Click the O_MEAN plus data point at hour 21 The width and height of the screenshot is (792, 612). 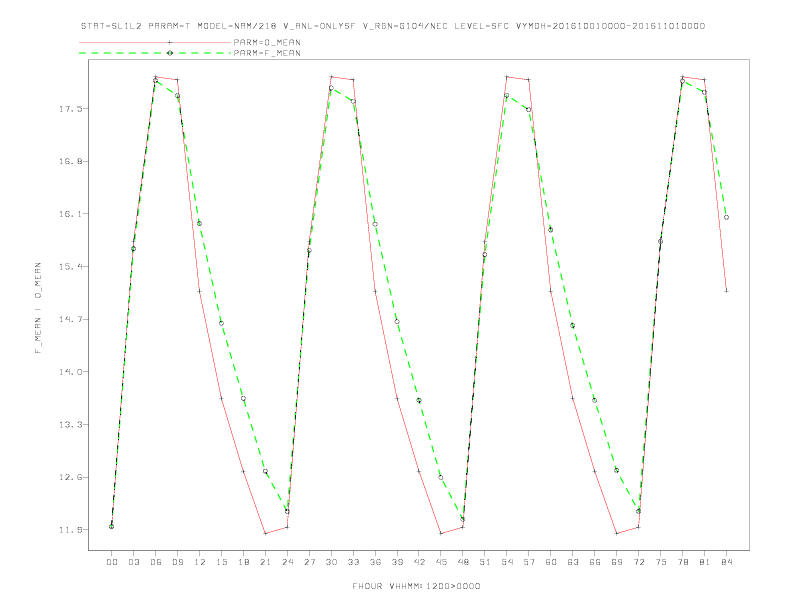pyautogui.click(x=265, y=533)
